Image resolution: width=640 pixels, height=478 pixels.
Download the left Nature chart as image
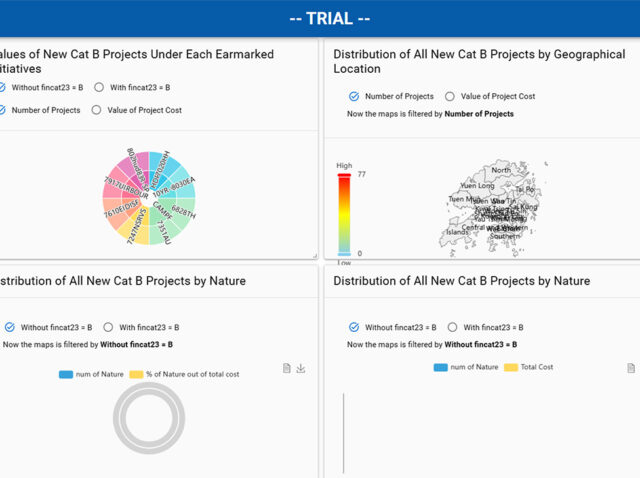[301, 368]
